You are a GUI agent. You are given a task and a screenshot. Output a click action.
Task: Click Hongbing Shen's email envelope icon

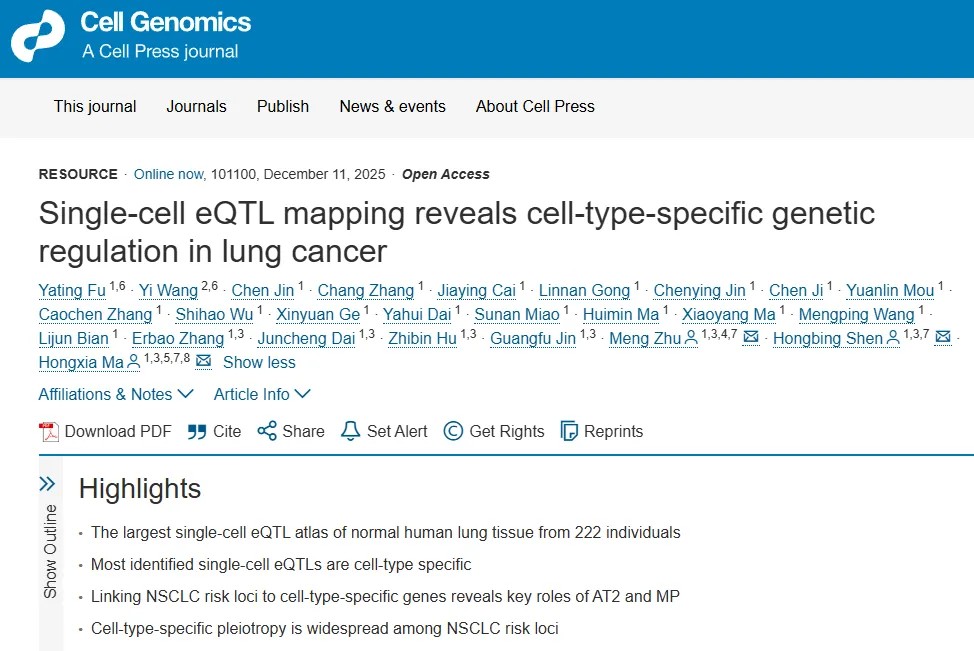[943, 338]
